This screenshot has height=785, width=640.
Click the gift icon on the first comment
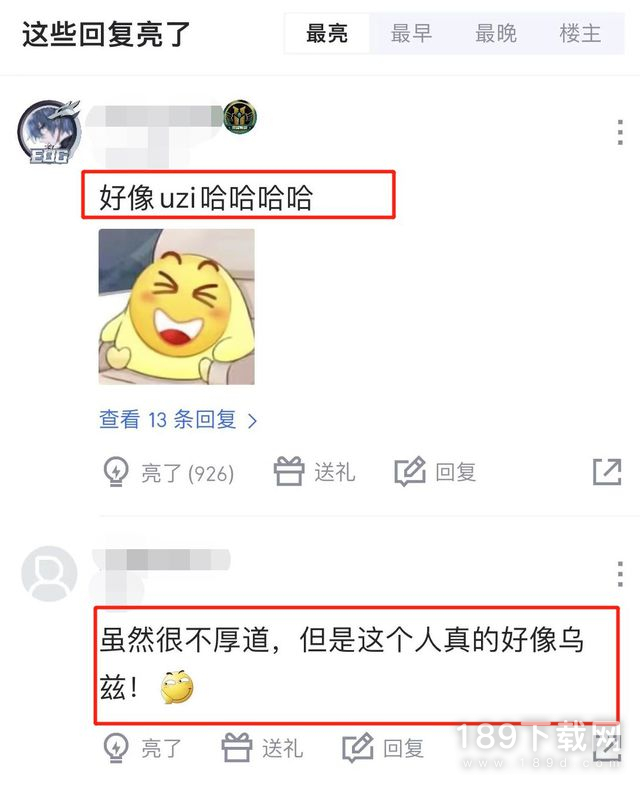pyautogui.click(x=288, y=472)
